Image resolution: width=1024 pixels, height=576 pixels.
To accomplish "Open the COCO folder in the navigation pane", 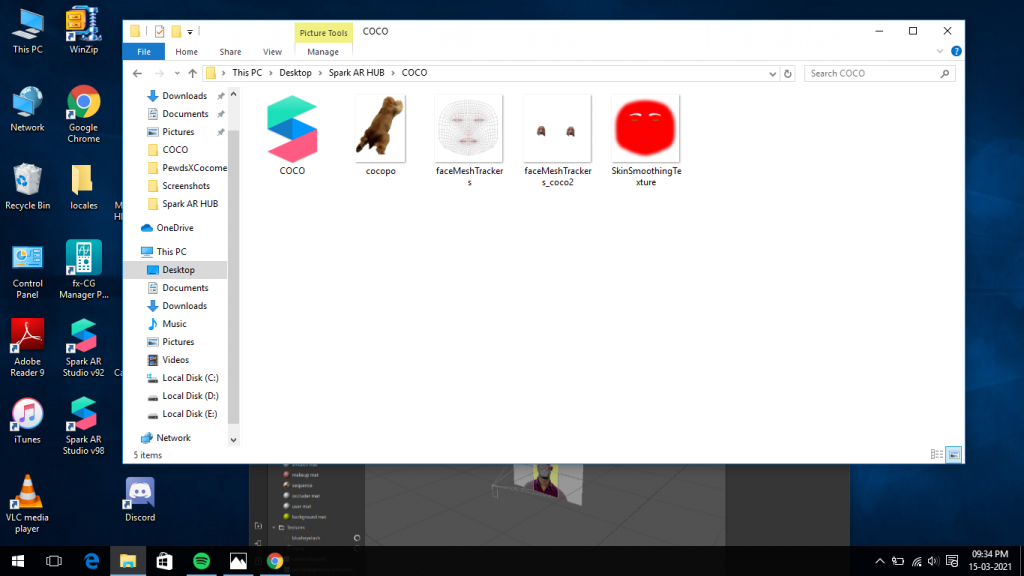I will point(175,150).
